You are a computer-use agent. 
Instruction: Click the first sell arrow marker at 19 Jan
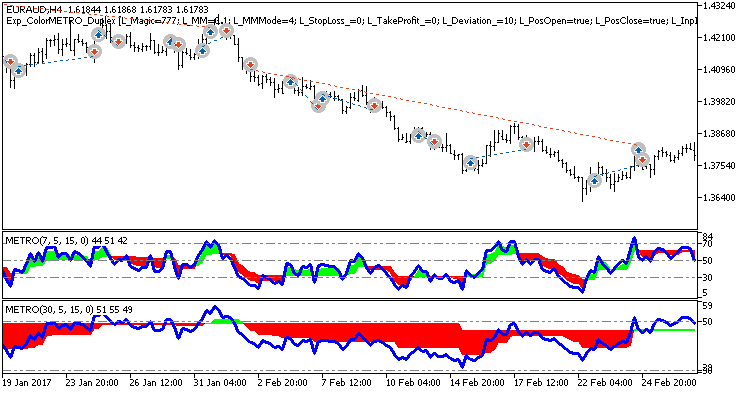10,62
